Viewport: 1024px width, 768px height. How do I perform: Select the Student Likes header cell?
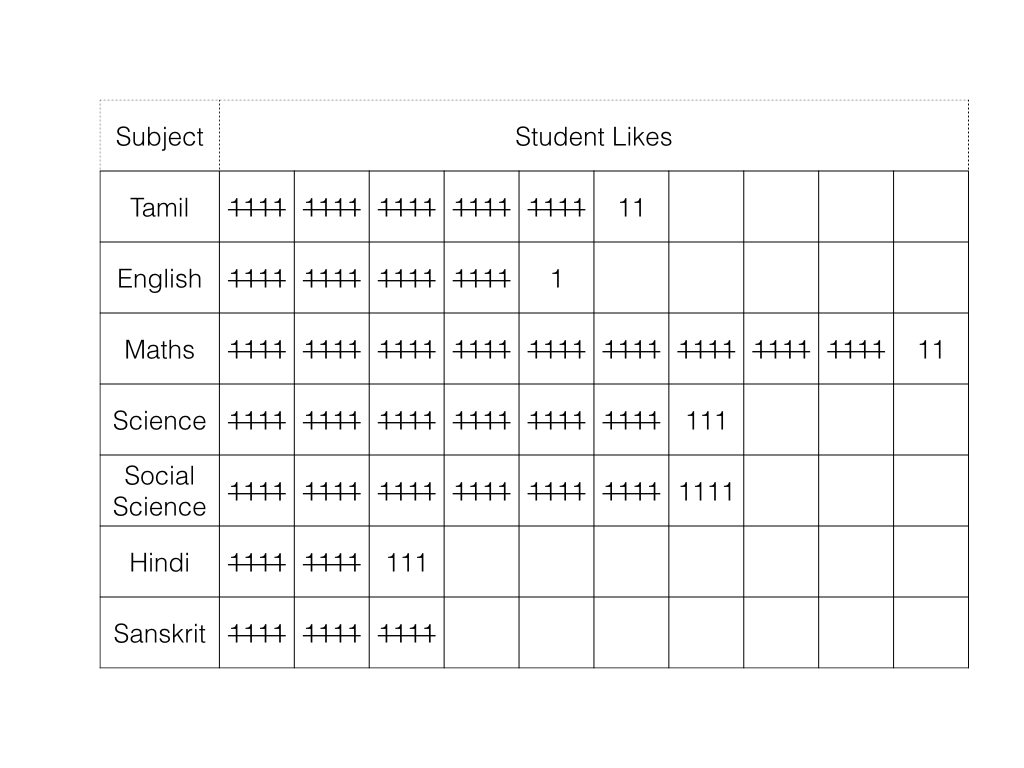click(594, 136)
